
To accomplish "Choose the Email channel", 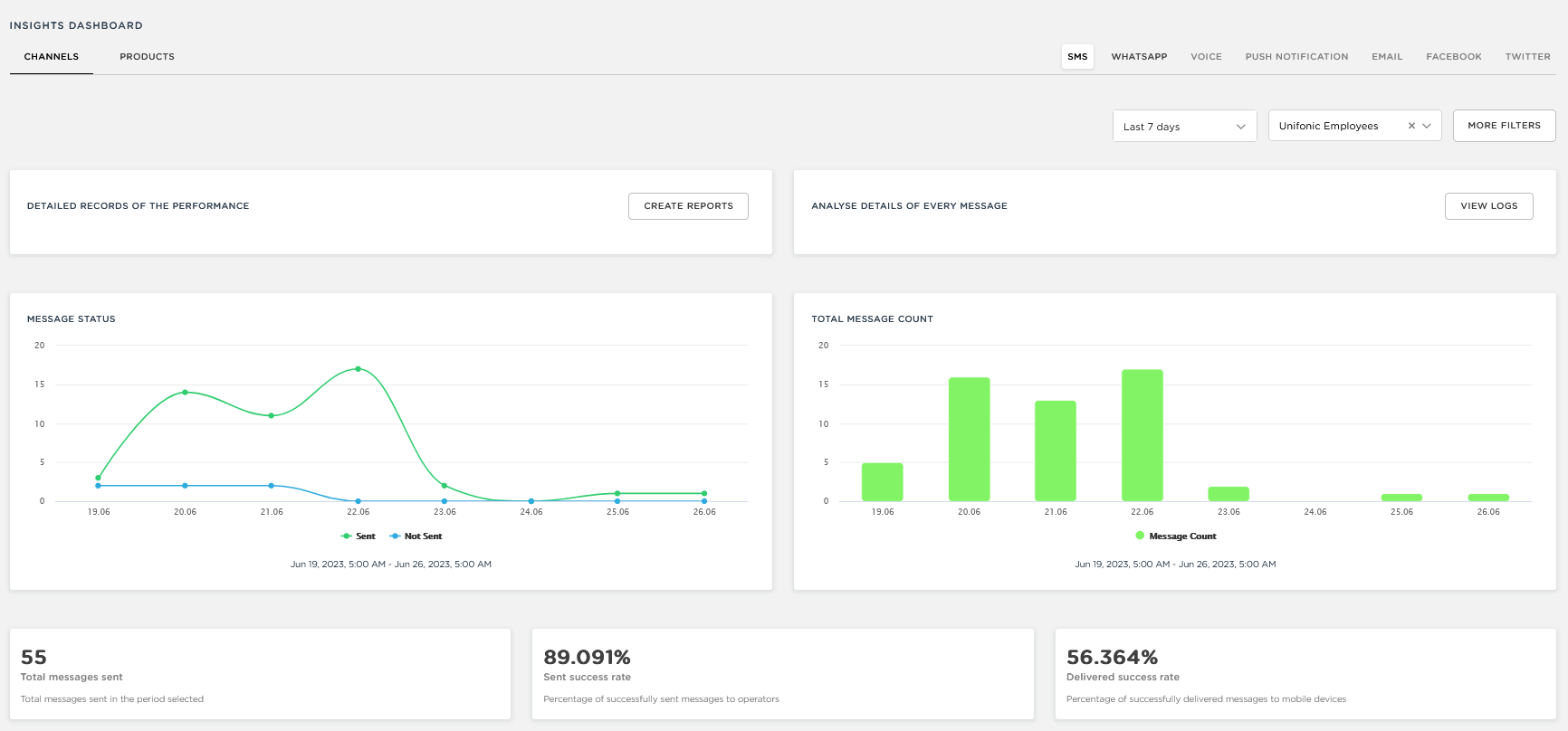I will [x=1386, y=57].
